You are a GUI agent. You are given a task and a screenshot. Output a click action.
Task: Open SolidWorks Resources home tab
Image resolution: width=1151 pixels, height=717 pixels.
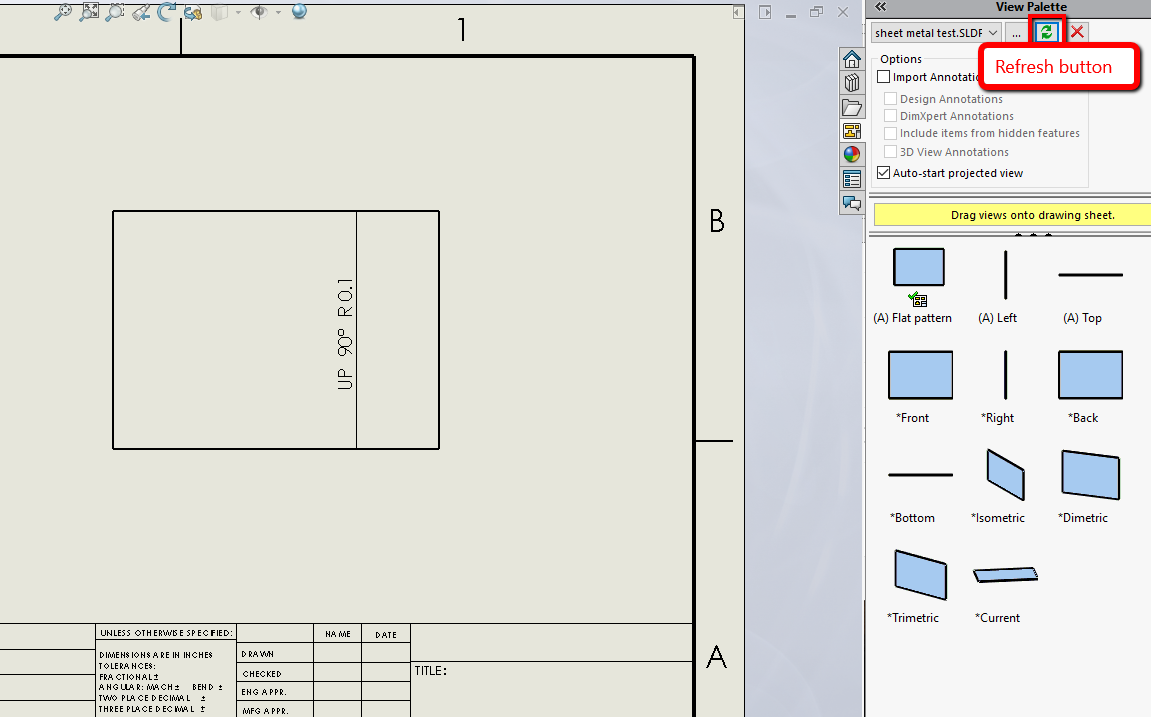[x=851, y=59]
